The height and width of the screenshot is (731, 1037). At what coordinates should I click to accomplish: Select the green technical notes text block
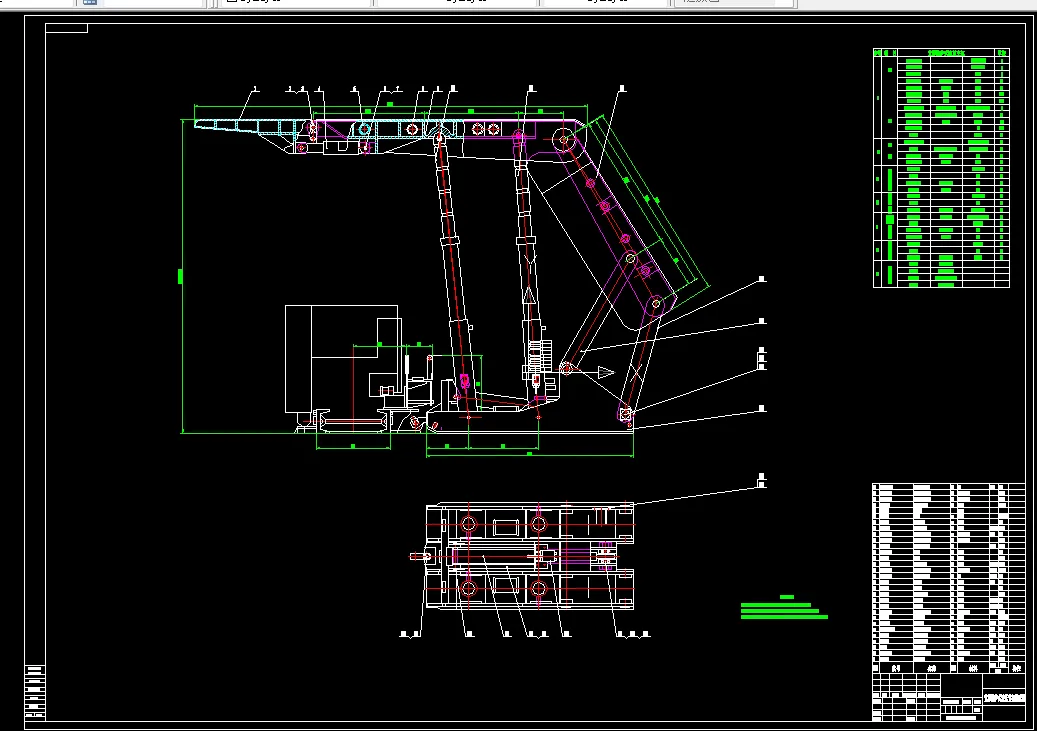784,607
